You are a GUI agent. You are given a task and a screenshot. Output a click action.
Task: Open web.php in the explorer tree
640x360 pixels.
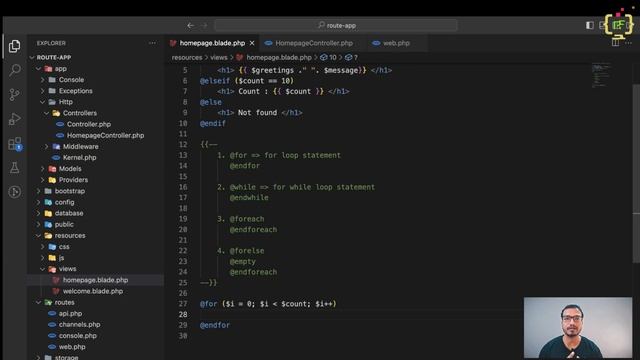click(72, 347)
